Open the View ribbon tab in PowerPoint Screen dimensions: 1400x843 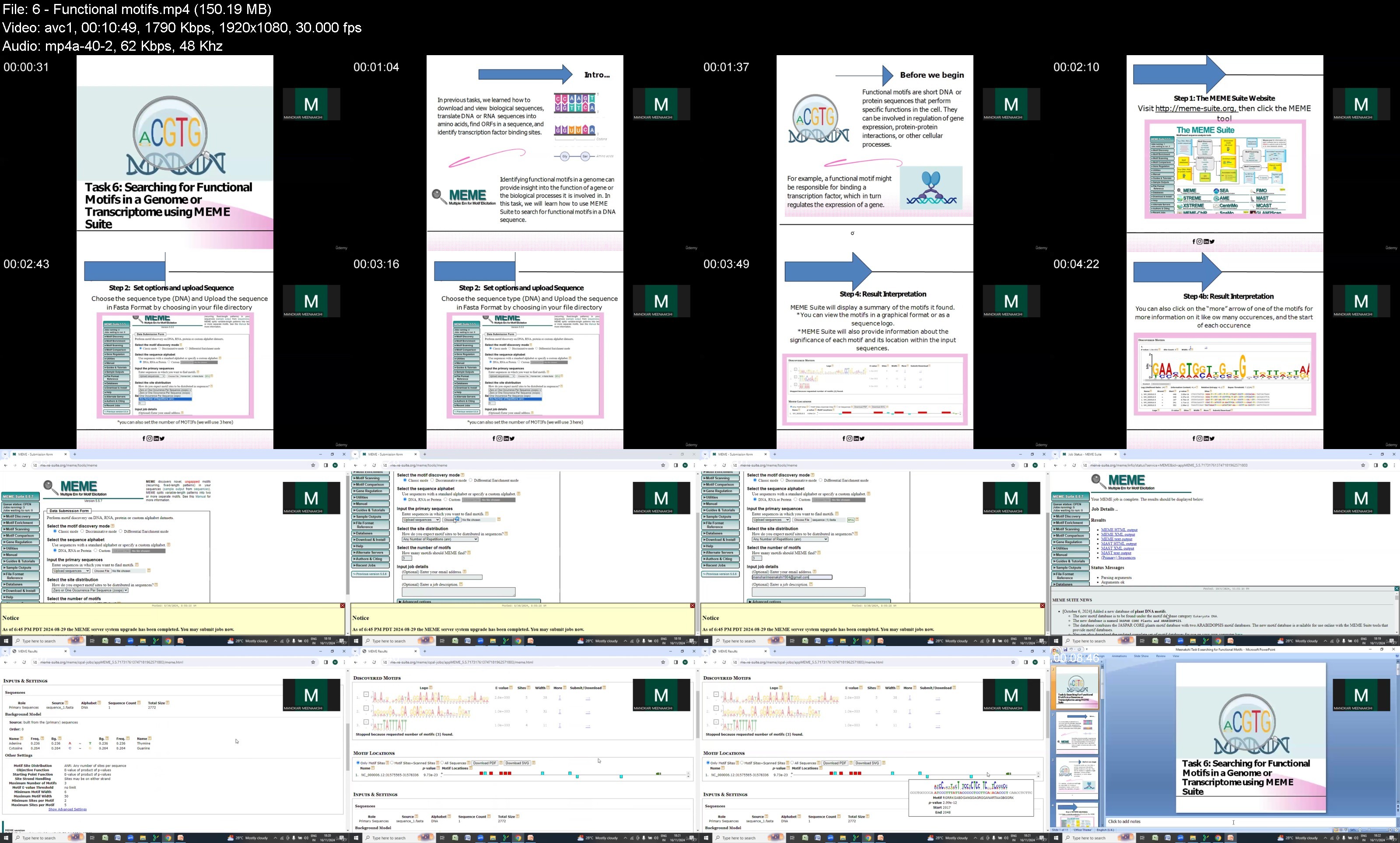[x=1176, y=656]
